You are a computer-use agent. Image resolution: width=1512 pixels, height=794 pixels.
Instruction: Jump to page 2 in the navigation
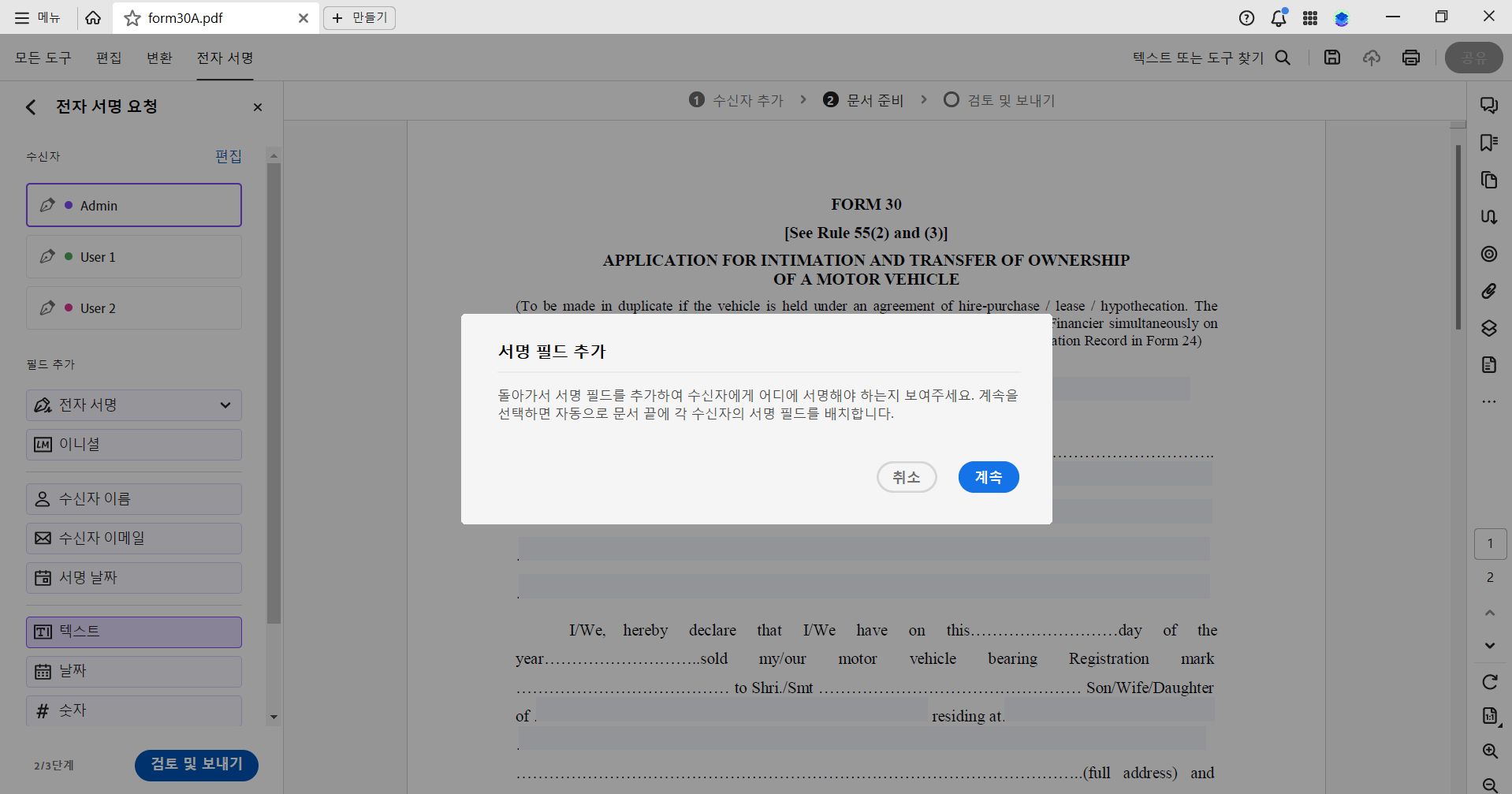(x=1489, y=577)
